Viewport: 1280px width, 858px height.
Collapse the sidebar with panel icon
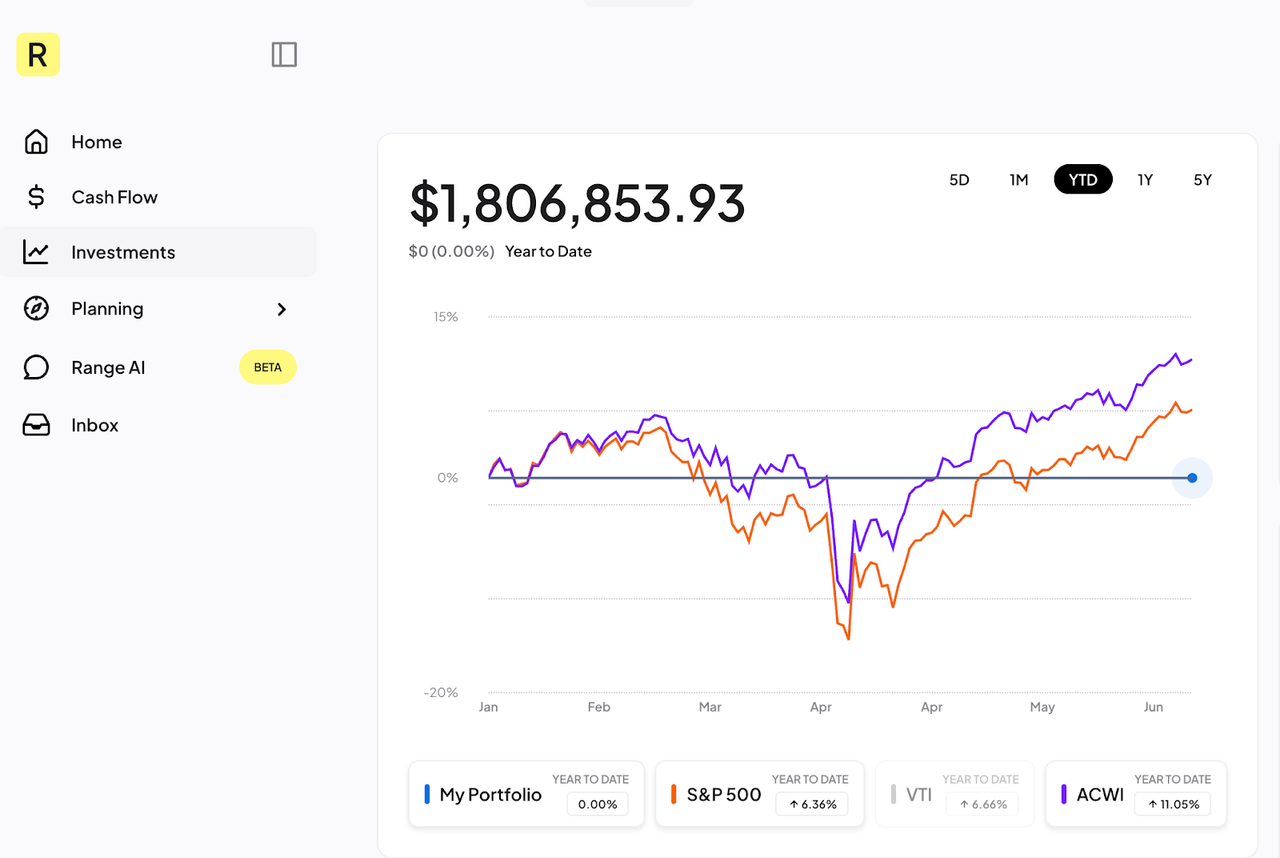[x=283, y=54]
